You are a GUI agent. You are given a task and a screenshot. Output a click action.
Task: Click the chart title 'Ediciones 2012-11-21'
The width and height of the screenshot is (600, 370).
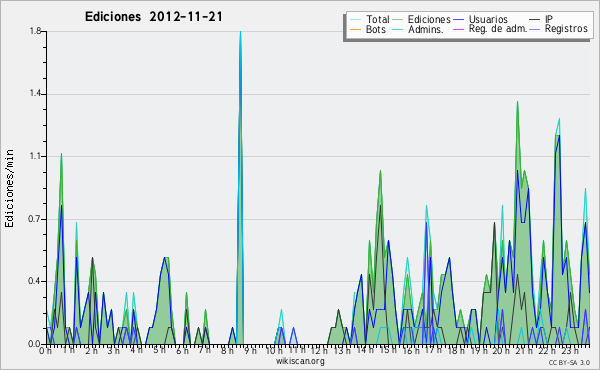point(153,17)
